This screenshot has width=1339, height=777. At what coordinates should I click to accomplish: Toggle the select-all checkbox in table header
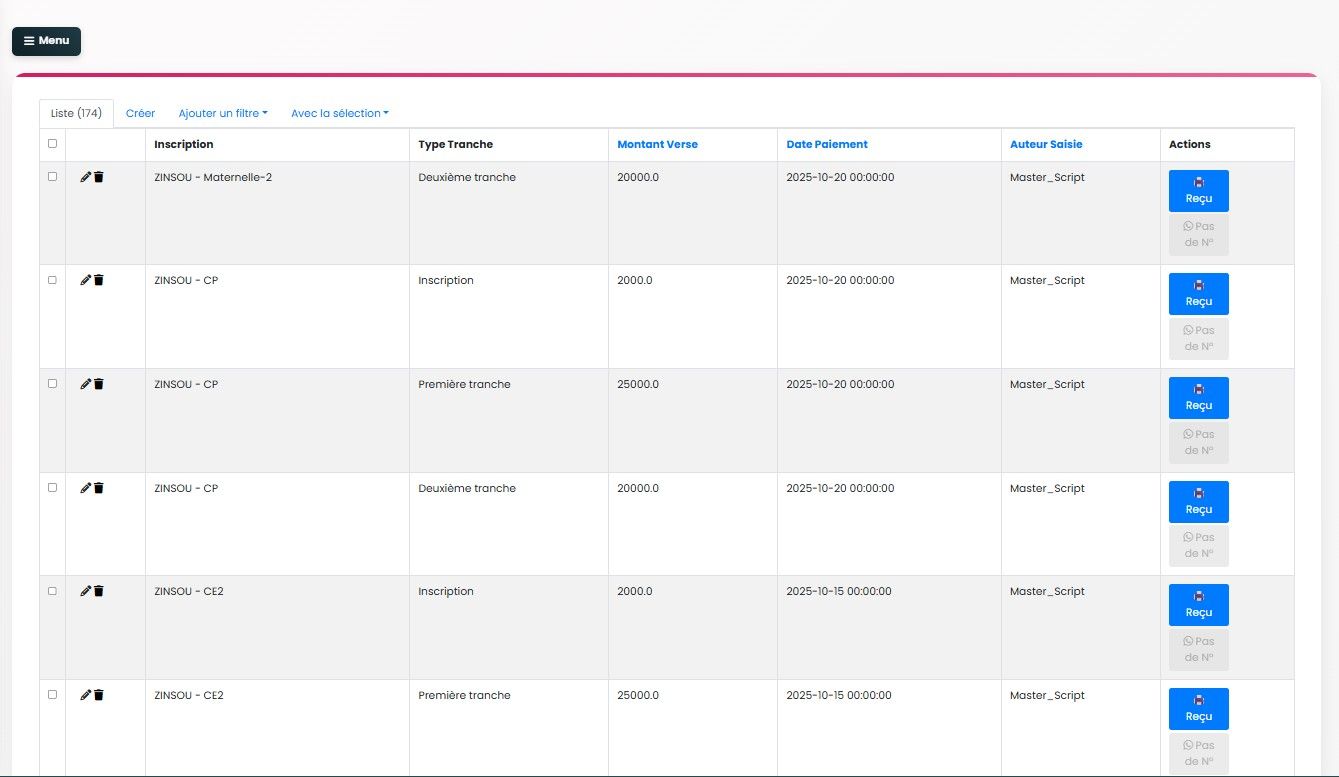(x=53, y=144)
